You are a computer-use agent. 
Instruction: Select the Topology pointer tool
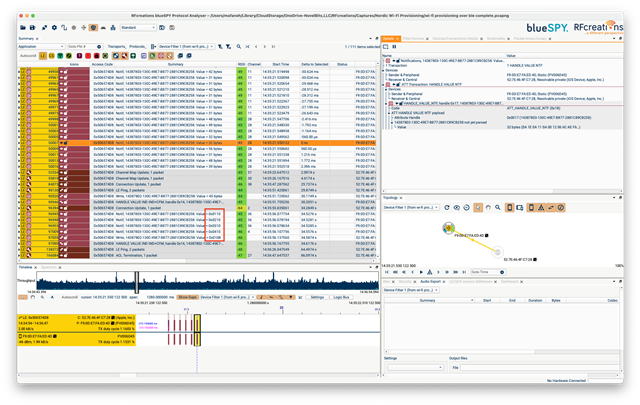pyautogui.click(x=478, y=207)
